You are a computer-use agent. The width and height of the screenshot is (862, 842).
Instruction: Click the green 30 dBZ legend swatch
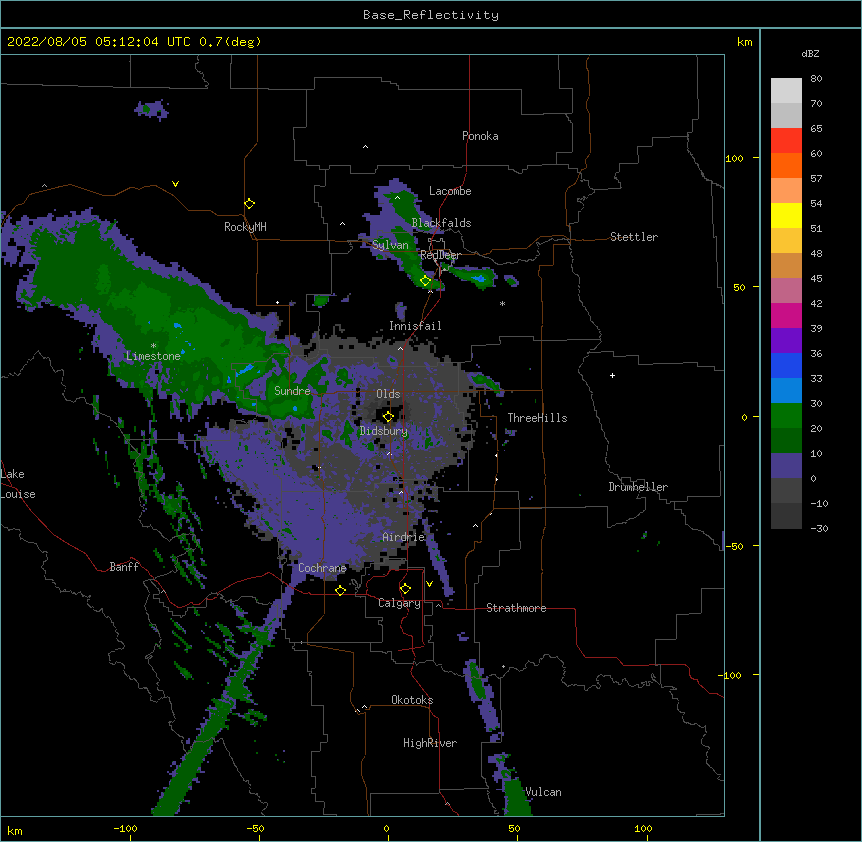coord(786,416)
